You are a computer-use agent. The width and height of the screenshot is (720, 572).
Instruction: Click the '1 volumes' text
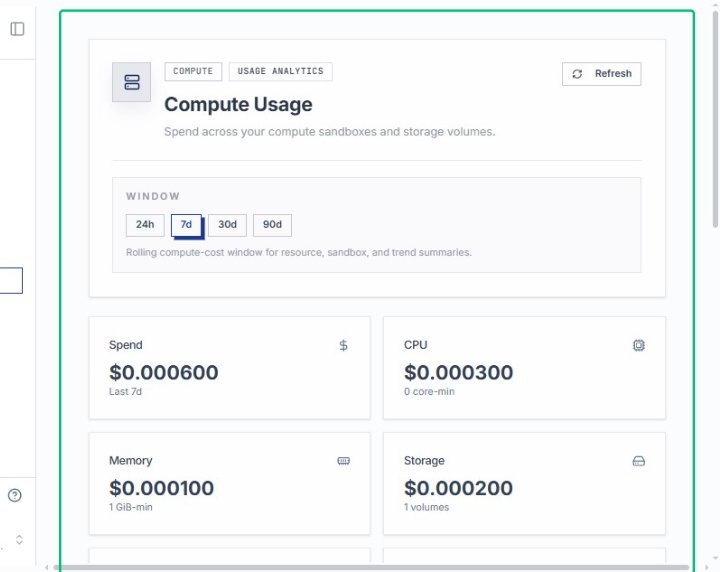point(427,507)
